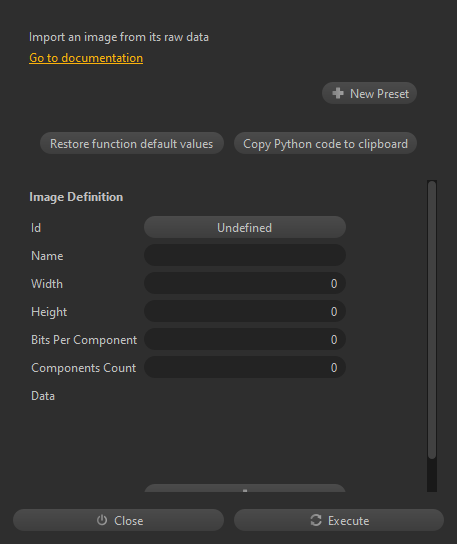Focus the Name text field
Image resolution: width=457 pixels, height=544 pixels.
click(x=245, y=255)
